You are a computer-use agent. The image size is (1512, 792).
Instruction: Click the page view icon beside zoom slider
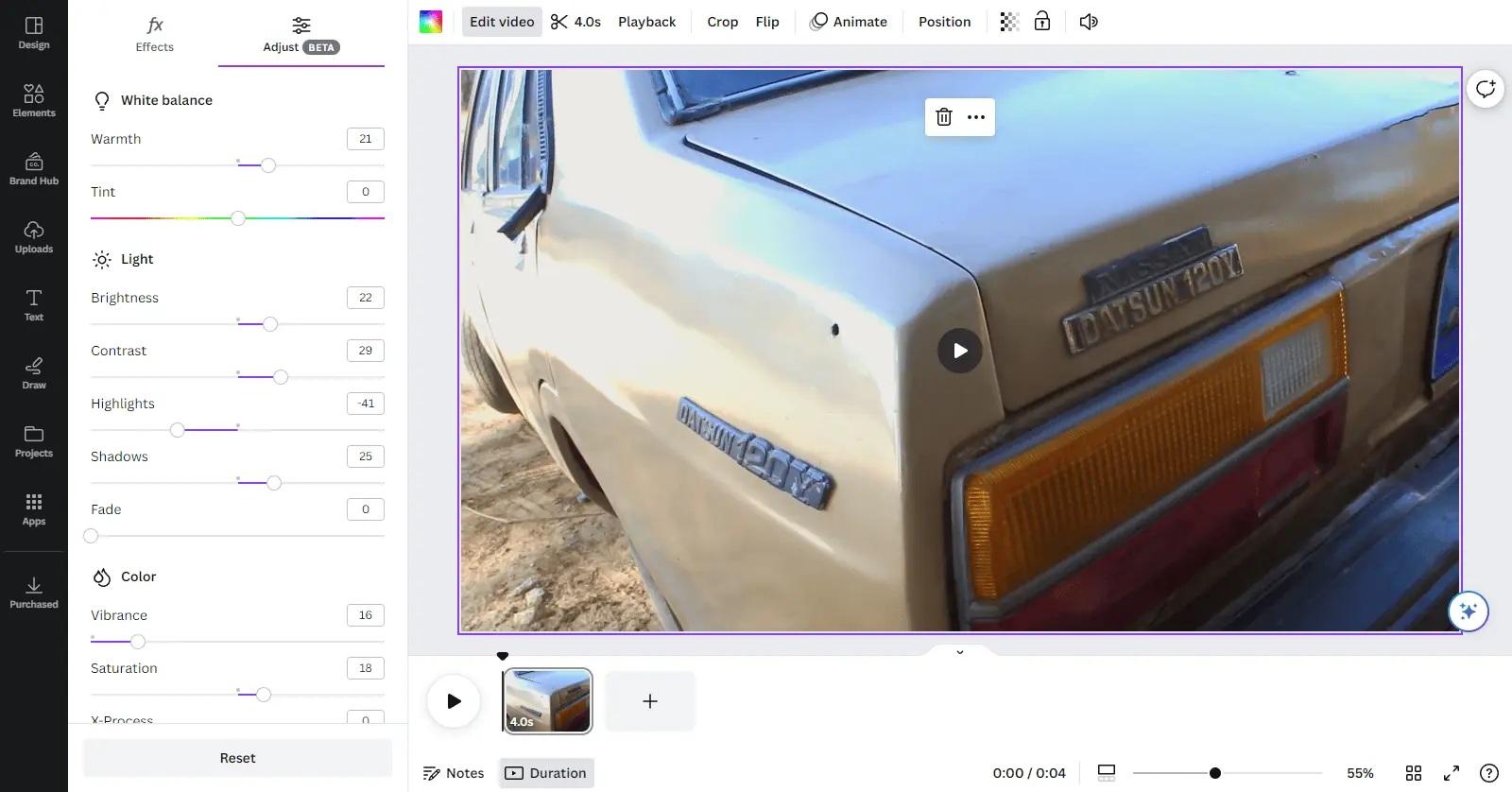coord(1107,773)
